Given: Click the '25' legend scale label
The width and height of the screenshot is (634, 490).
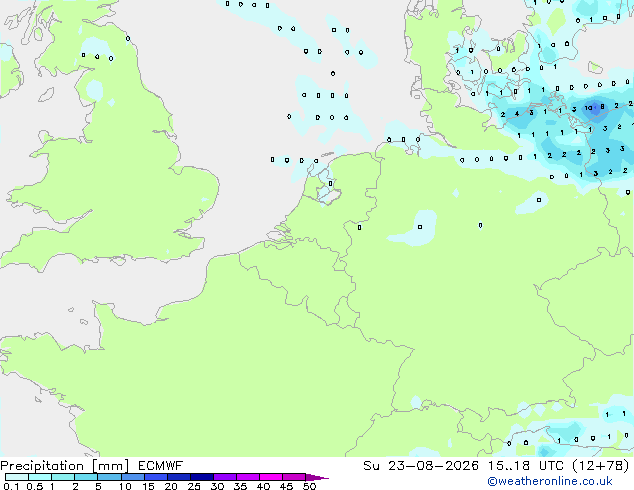Looking at the screenshot, I should pos(194,486).
